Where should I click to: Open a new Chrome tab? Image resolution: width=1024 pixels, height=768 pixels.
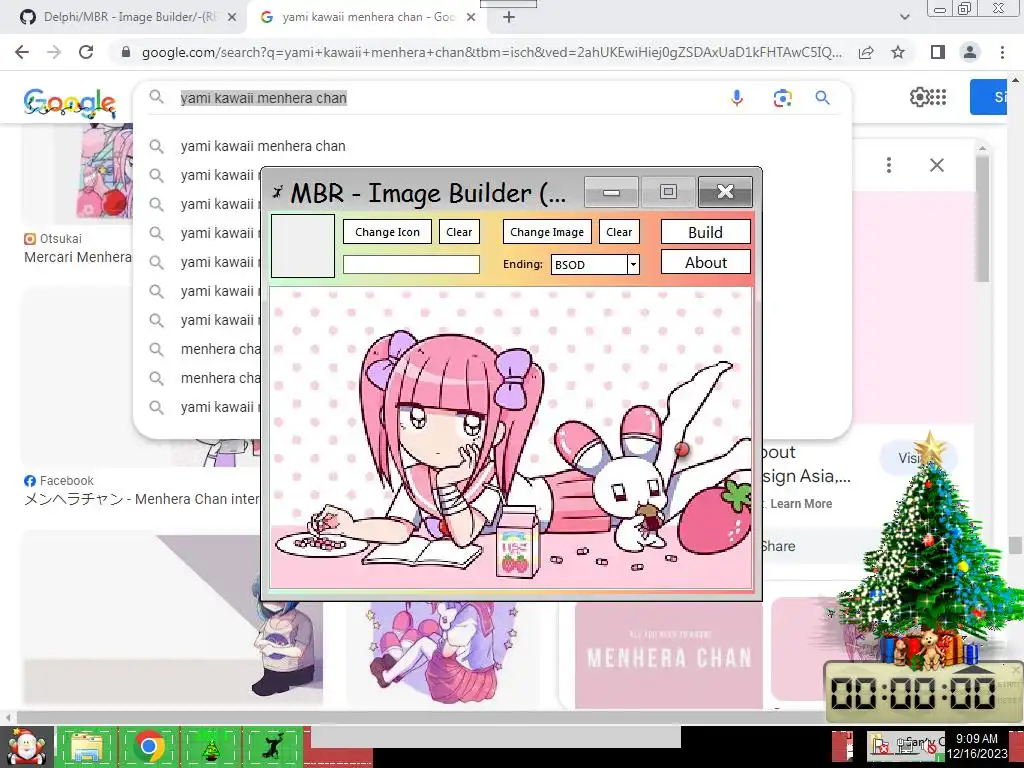click(509, 18)
